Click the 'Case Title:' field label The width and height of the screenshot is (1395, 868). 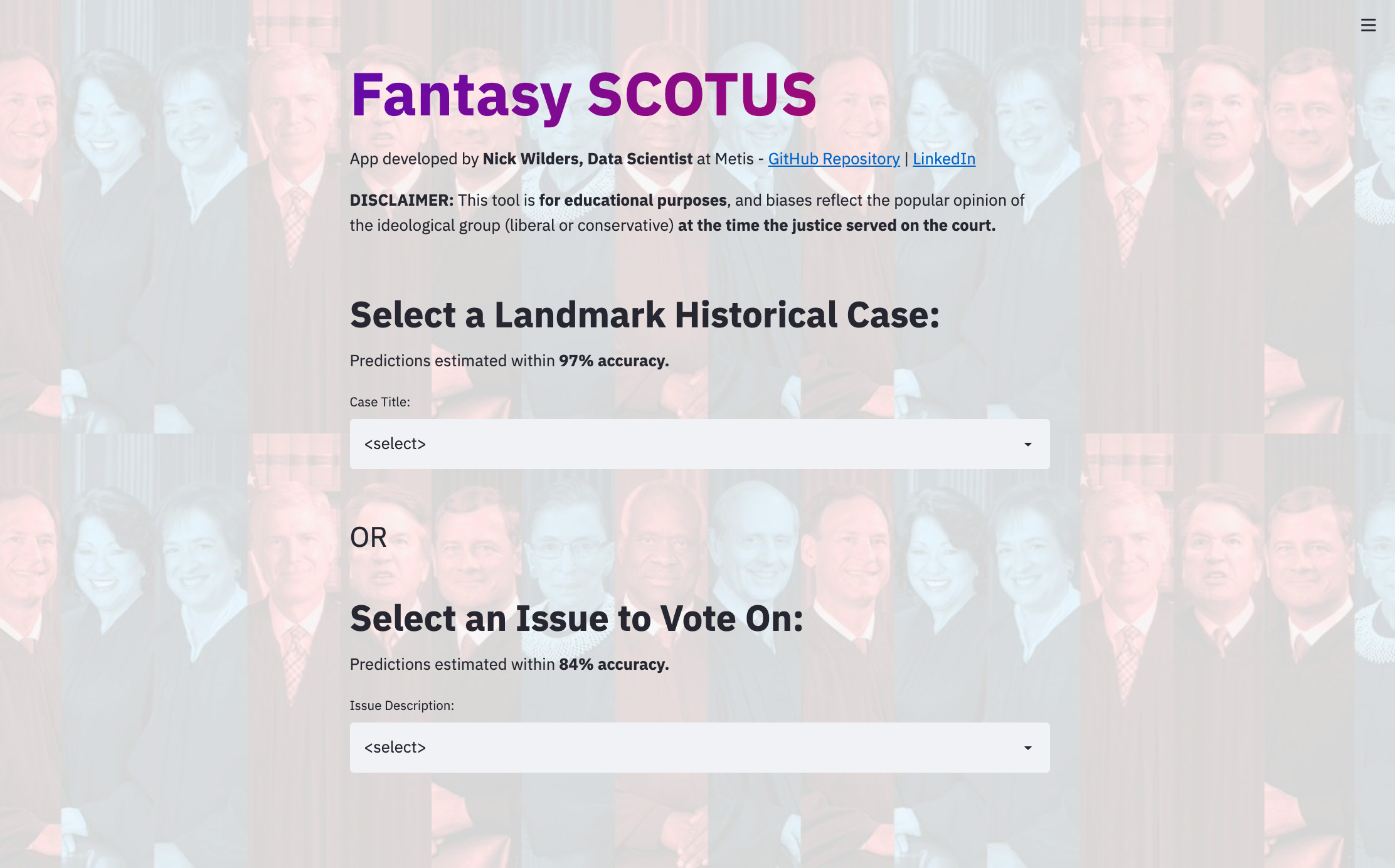[x=379, y=402]
